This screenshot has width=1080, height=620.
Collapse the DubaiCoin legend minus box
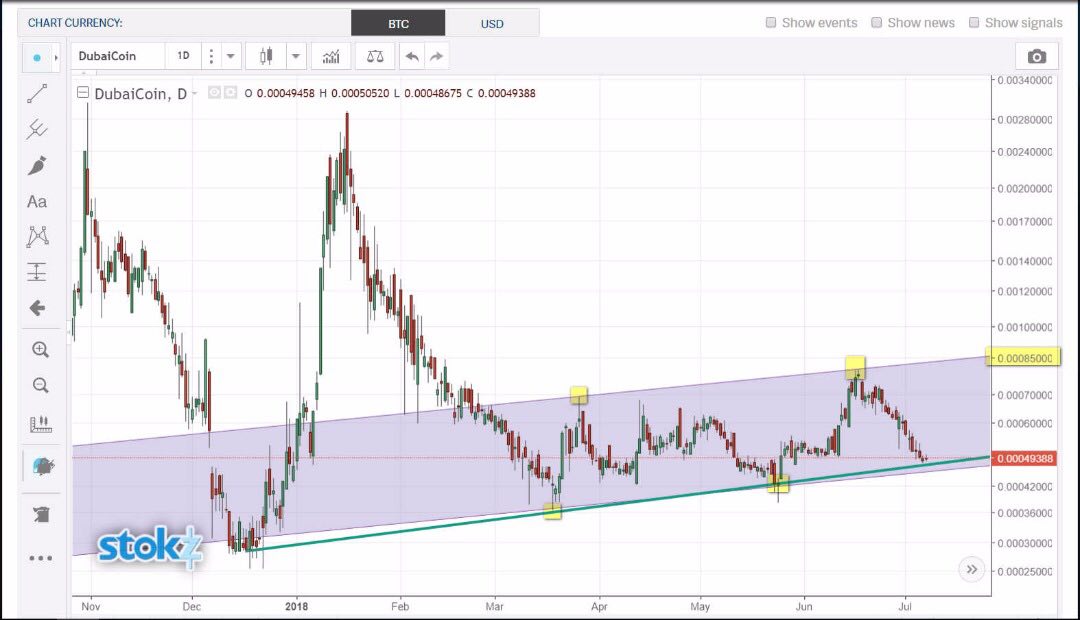pyautogui.click(x=83, y=92)
